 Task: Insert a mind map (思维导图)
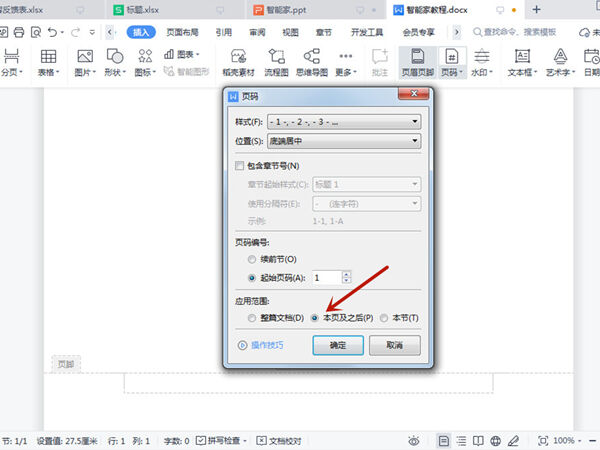pos(312,62)
